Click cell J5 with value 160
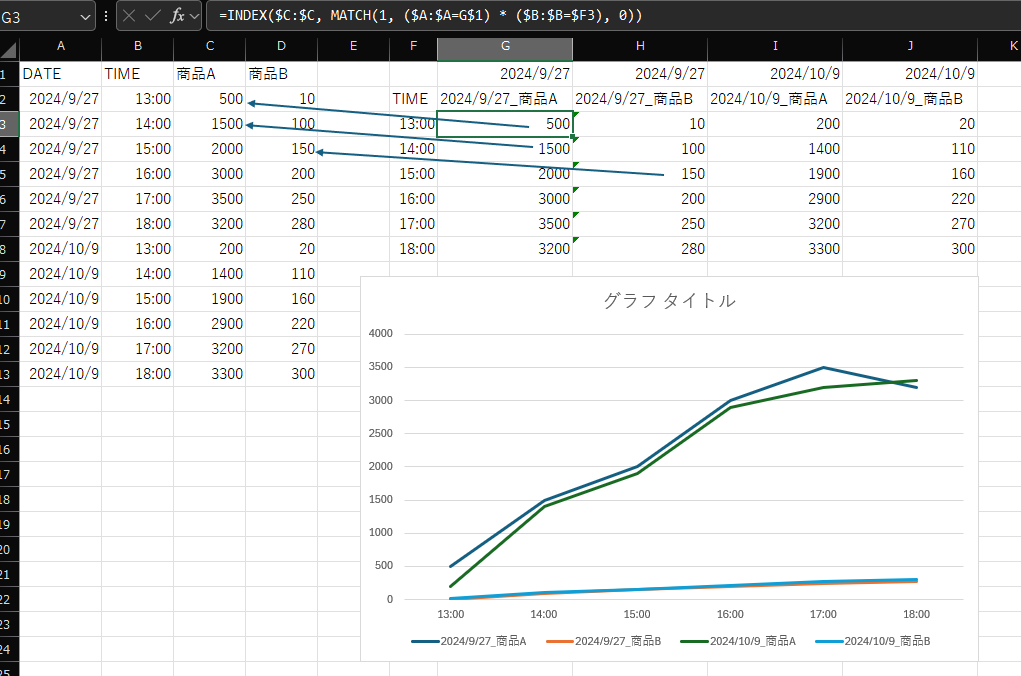 click(x=910, y=174)
